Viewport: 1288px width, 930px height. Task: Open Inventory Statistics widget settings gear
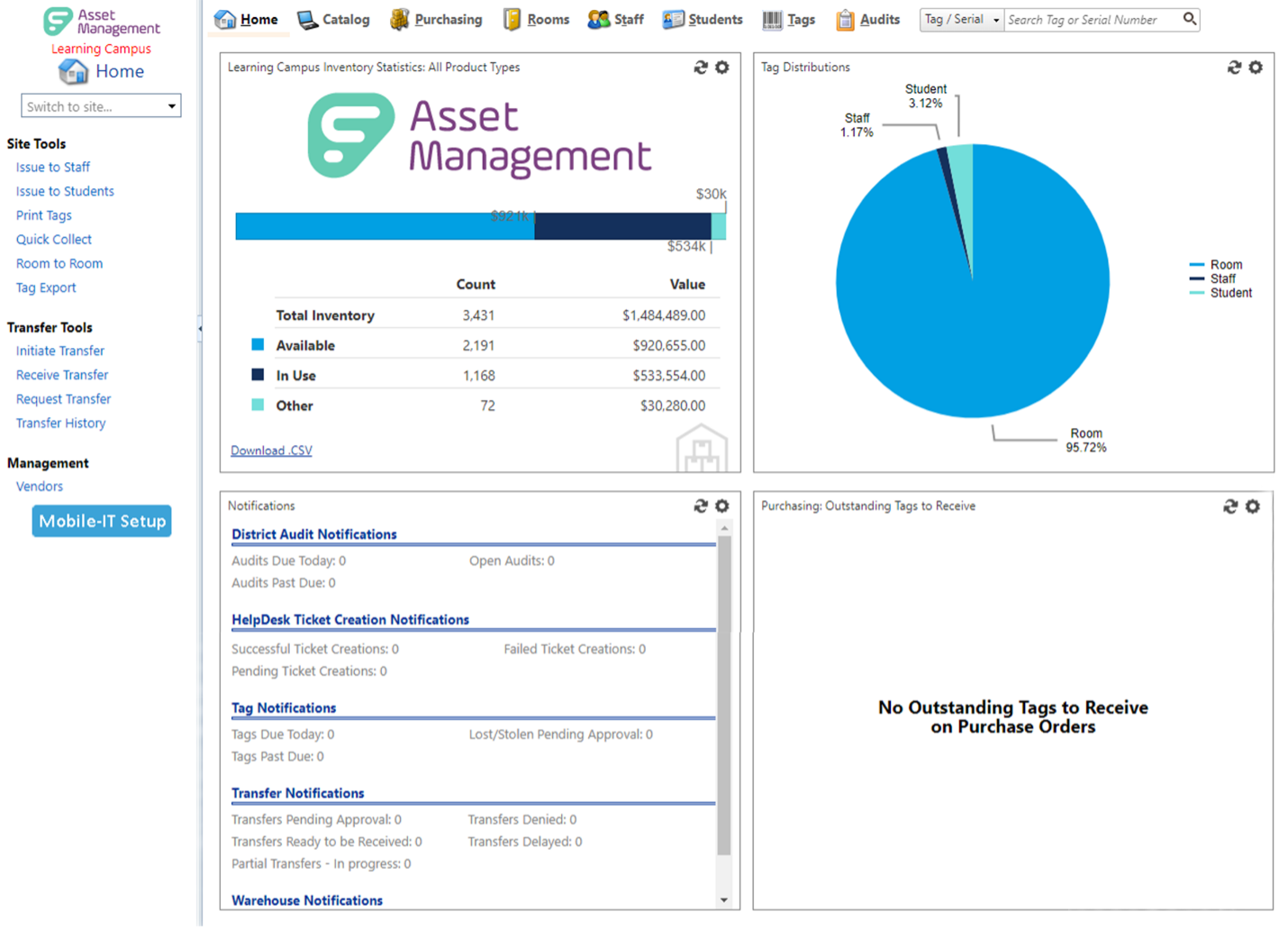pyautogui.click(x=722, y=68)
